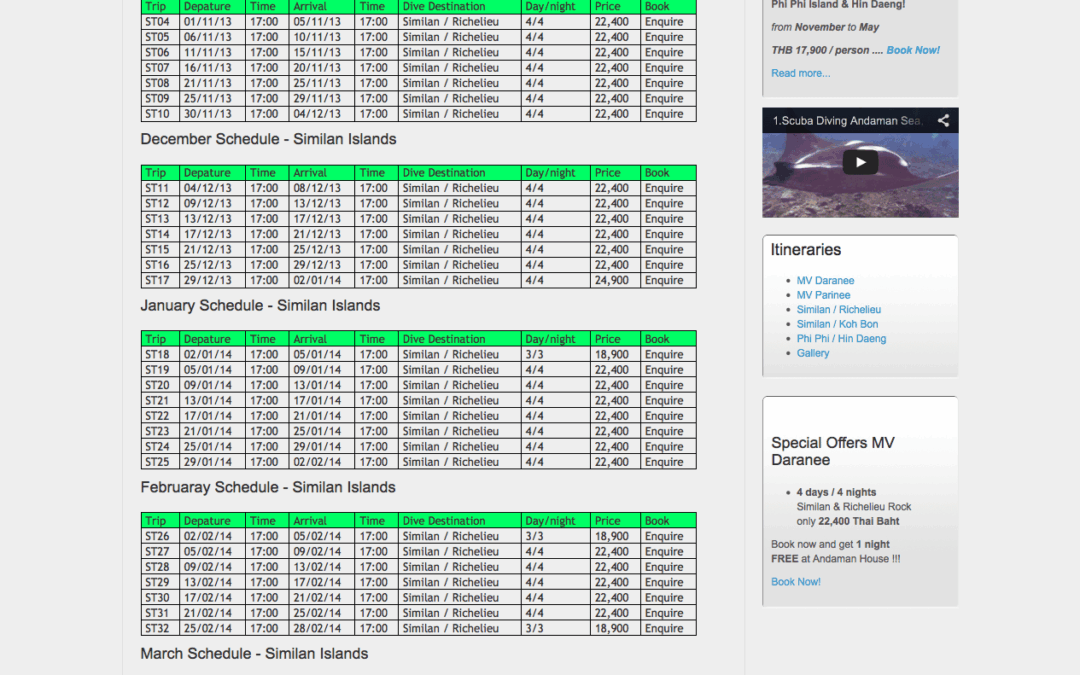This screenshot has height=675, width=1080.
Task: Click Enquire for trip ST24
Action: click(x=664, y=446)
